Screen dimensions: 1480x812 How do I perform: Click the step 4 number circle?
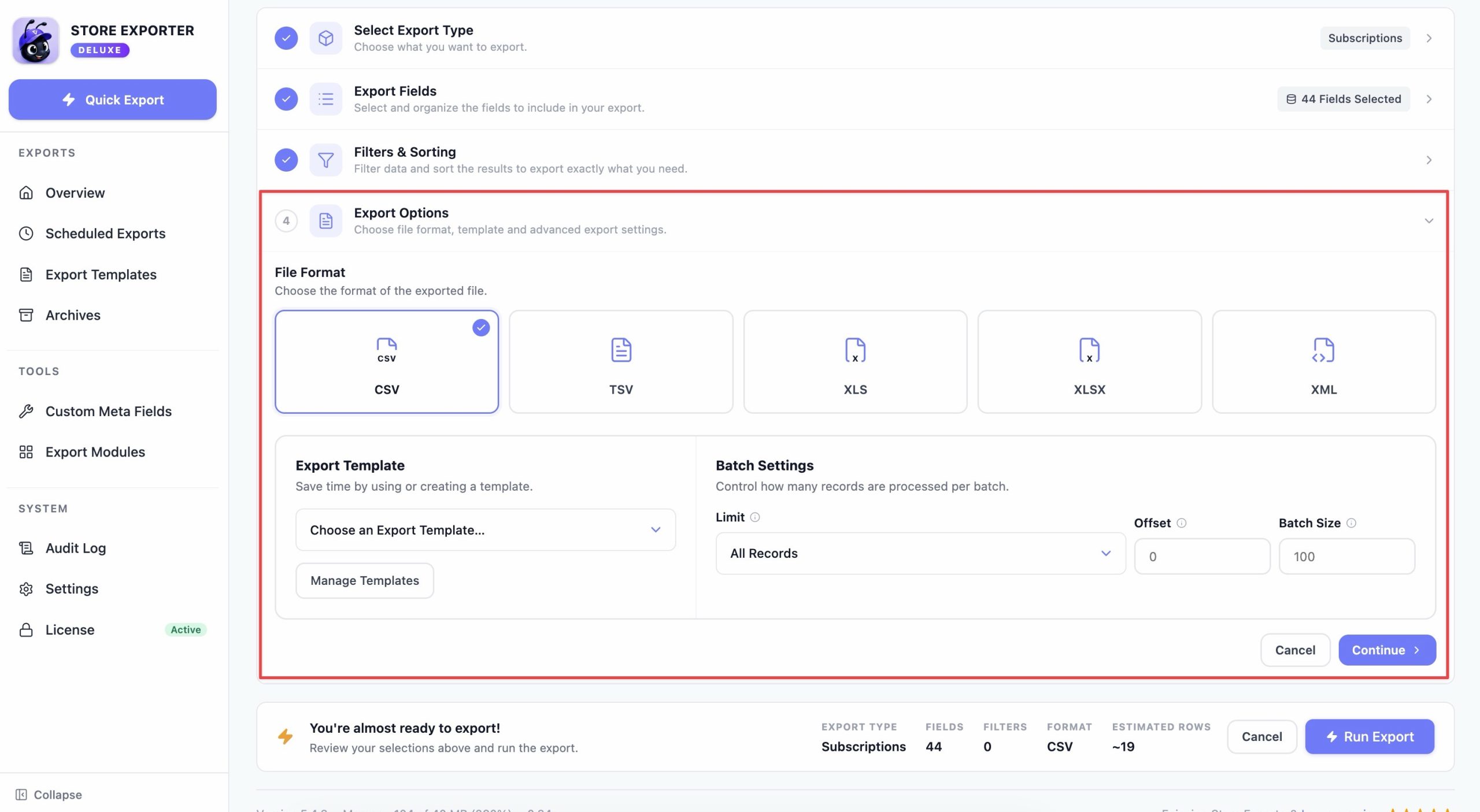[x=286, y=221]
